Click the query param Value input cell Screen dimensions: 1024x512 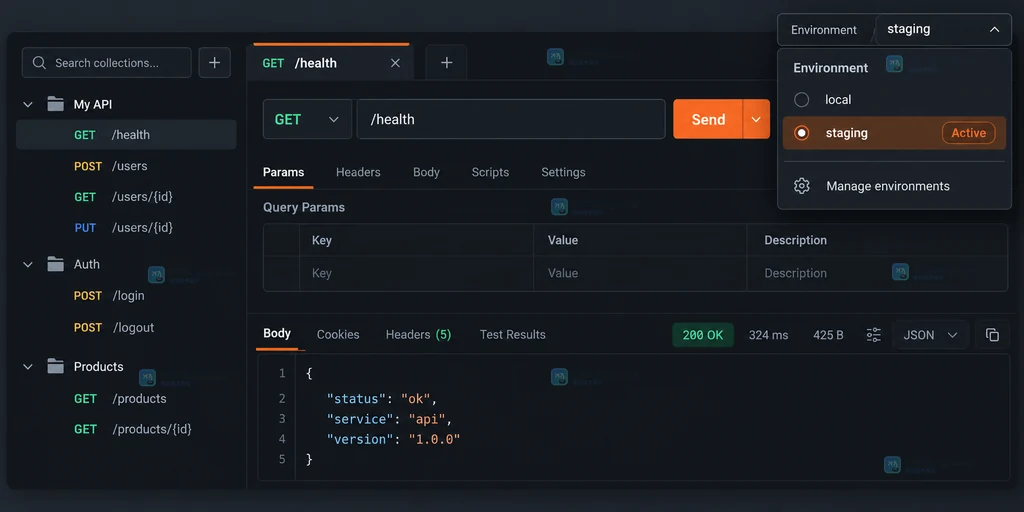tap(640, 273)
